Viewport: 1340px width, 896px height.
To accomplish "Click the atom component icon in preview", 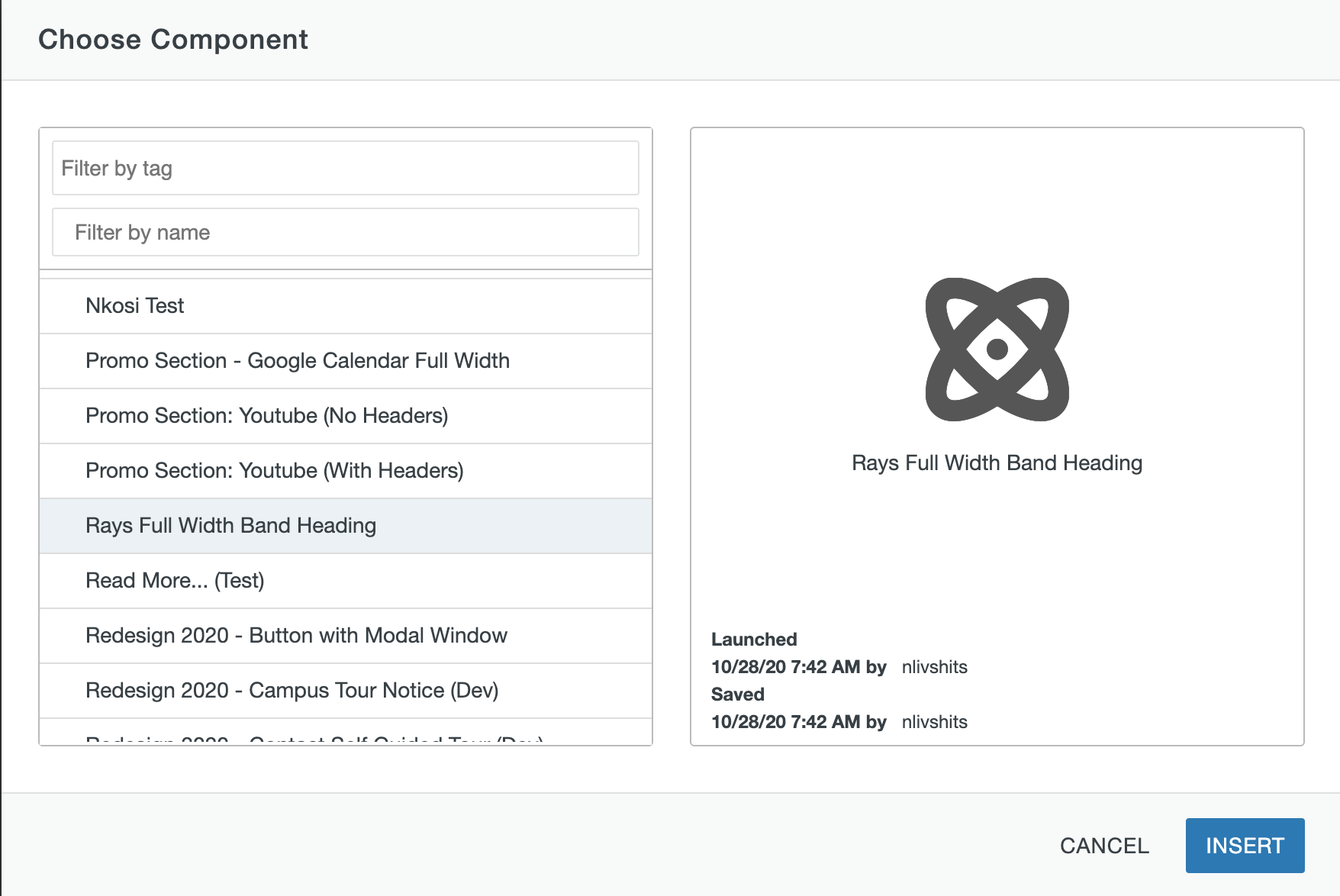I will click(997, 350).
